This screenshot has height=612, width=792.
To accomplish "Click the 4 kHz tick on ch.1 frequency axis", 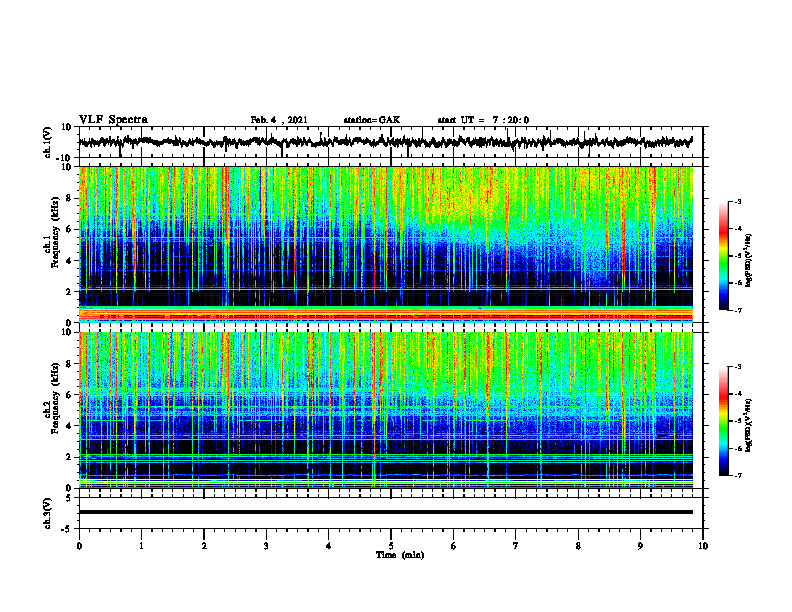I will pos(69,261).
